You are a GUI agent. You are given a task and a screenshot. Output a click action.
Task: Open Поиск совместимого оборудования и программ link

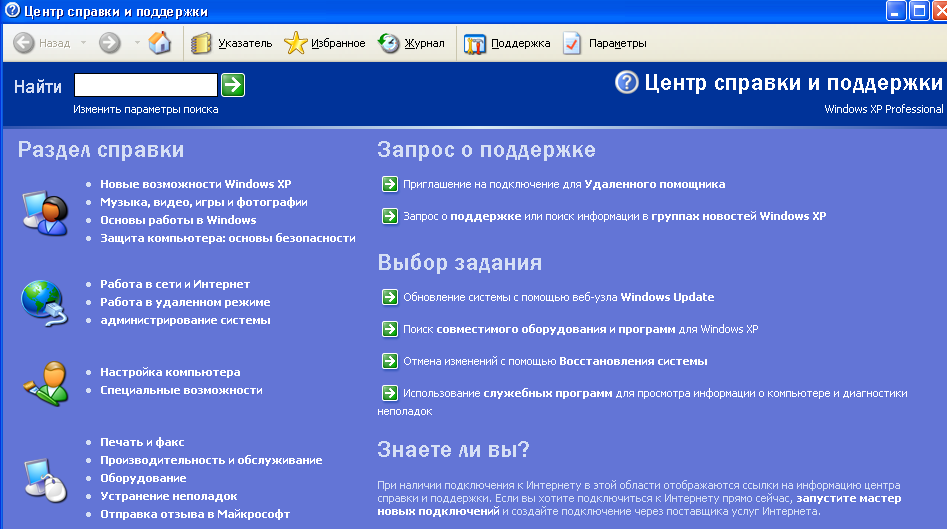[580, 330]
